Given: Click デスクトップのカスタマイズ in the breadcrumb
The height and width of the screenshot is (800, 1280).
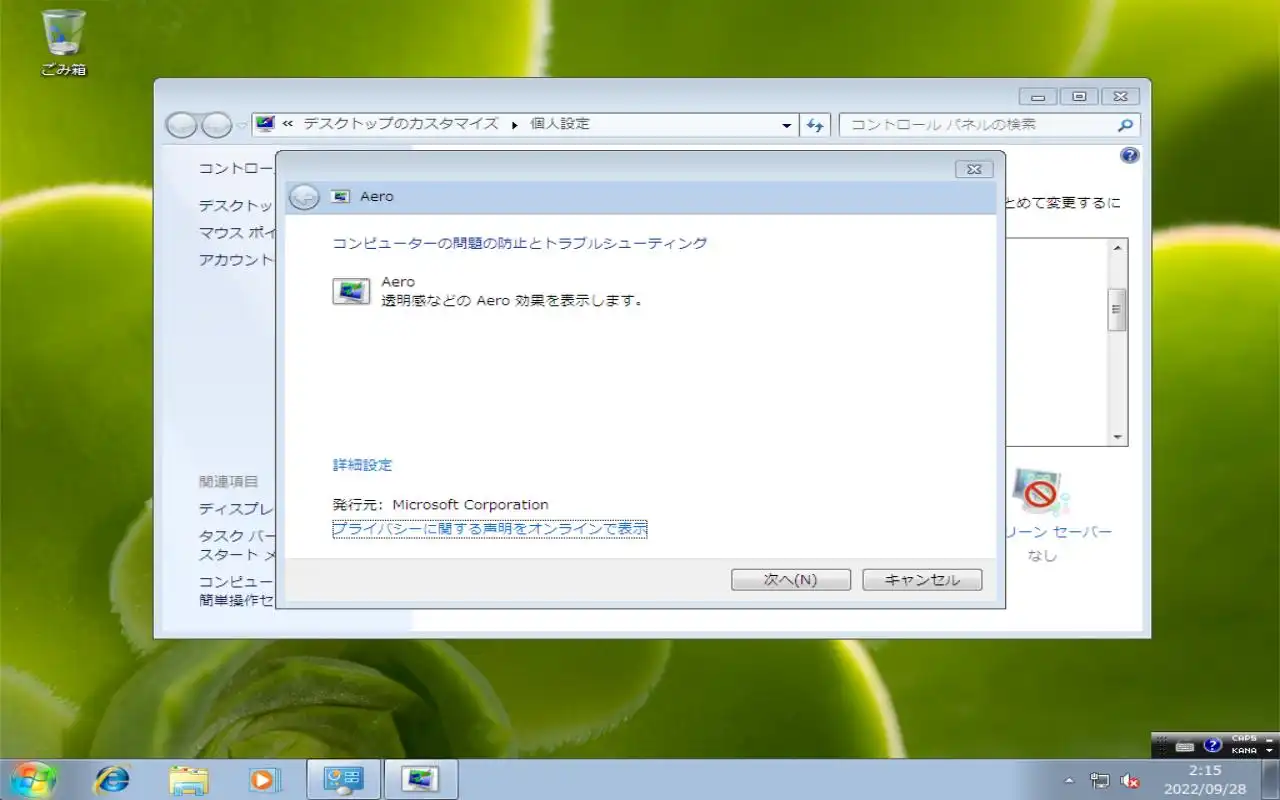Looking at the screenshot, I should (x=401, y=124).
